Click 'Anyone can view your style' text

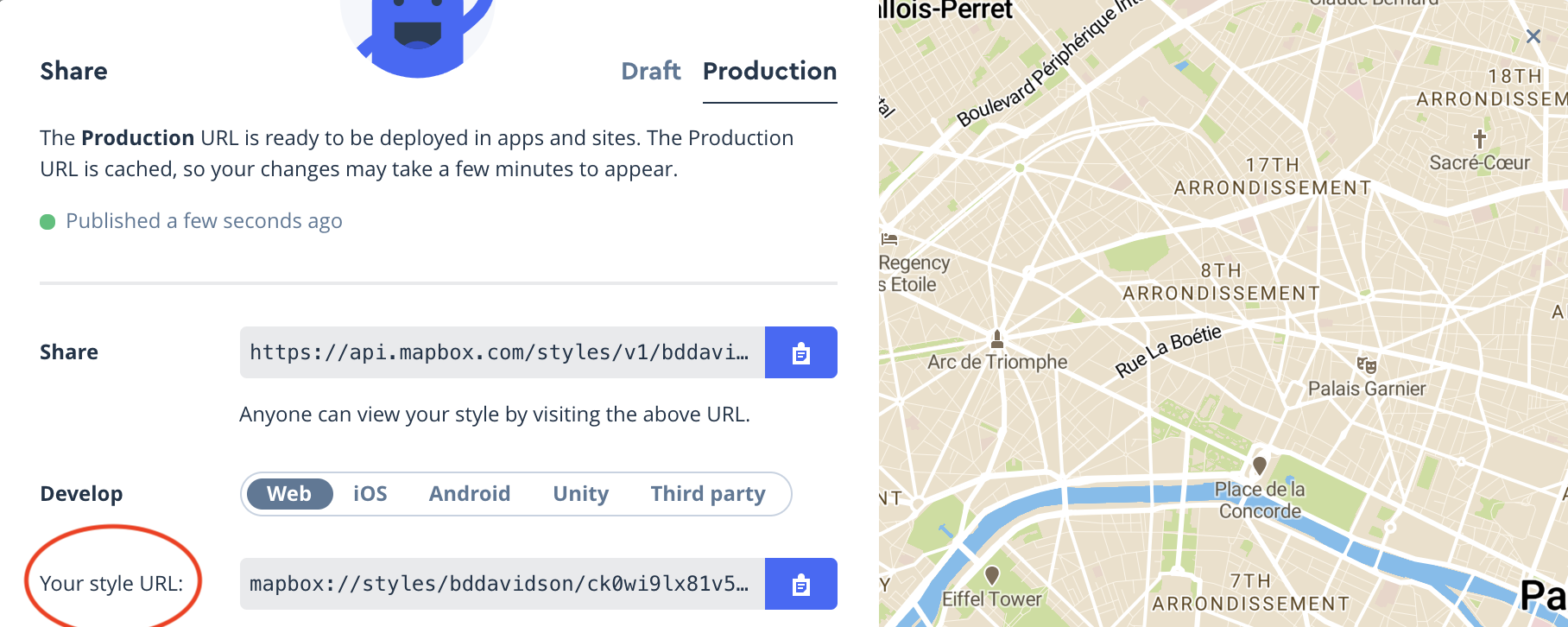495,415
